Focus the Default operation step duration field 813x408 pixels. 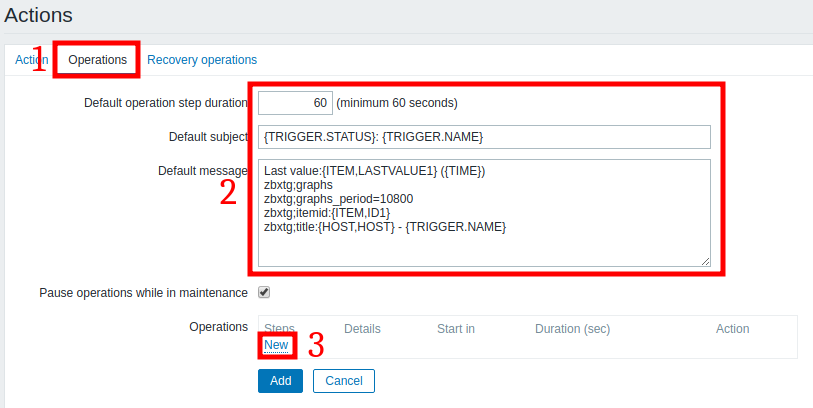(295, 103)
